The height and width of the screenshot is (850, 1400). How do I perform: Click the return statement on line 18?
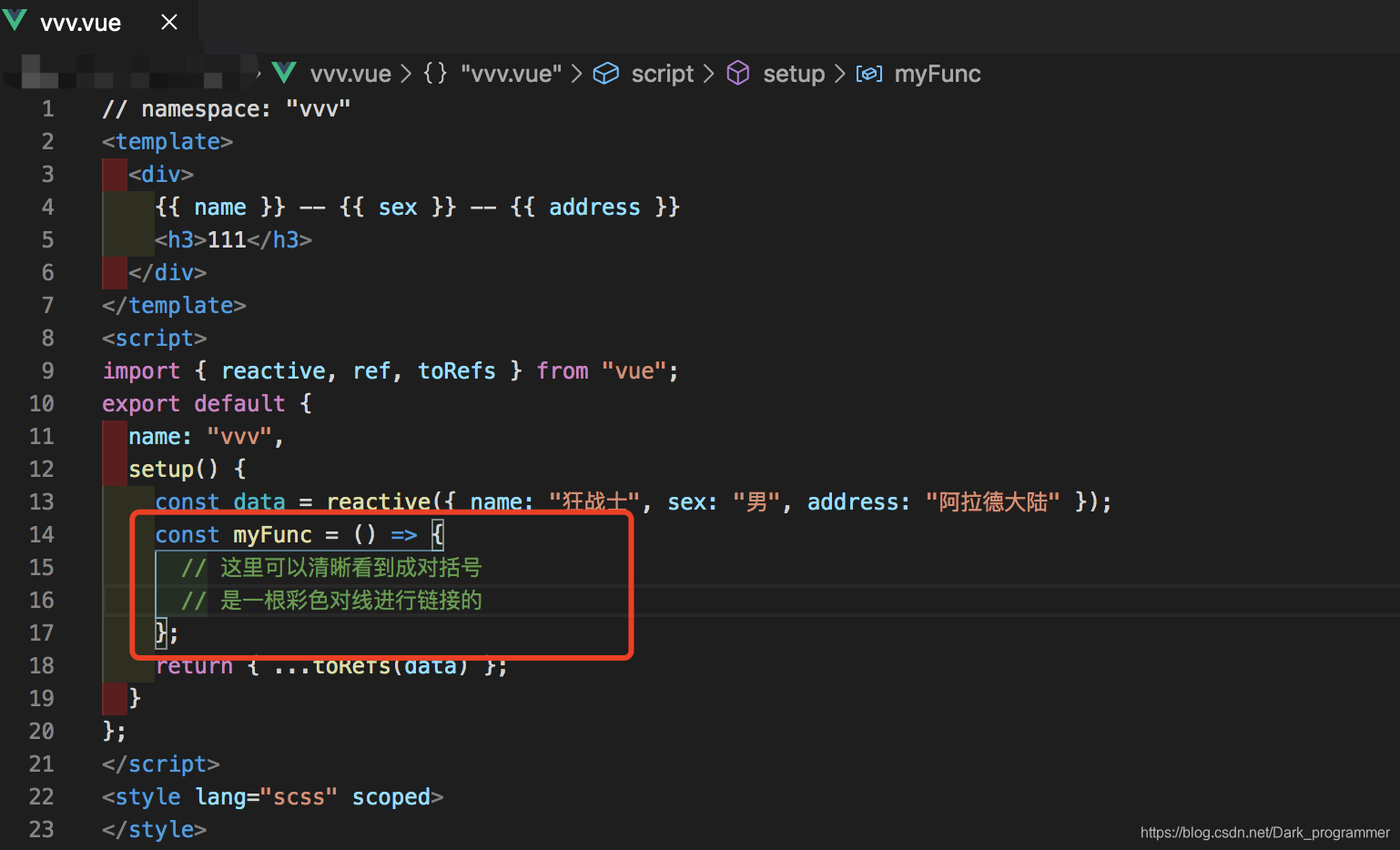[332, 665]
